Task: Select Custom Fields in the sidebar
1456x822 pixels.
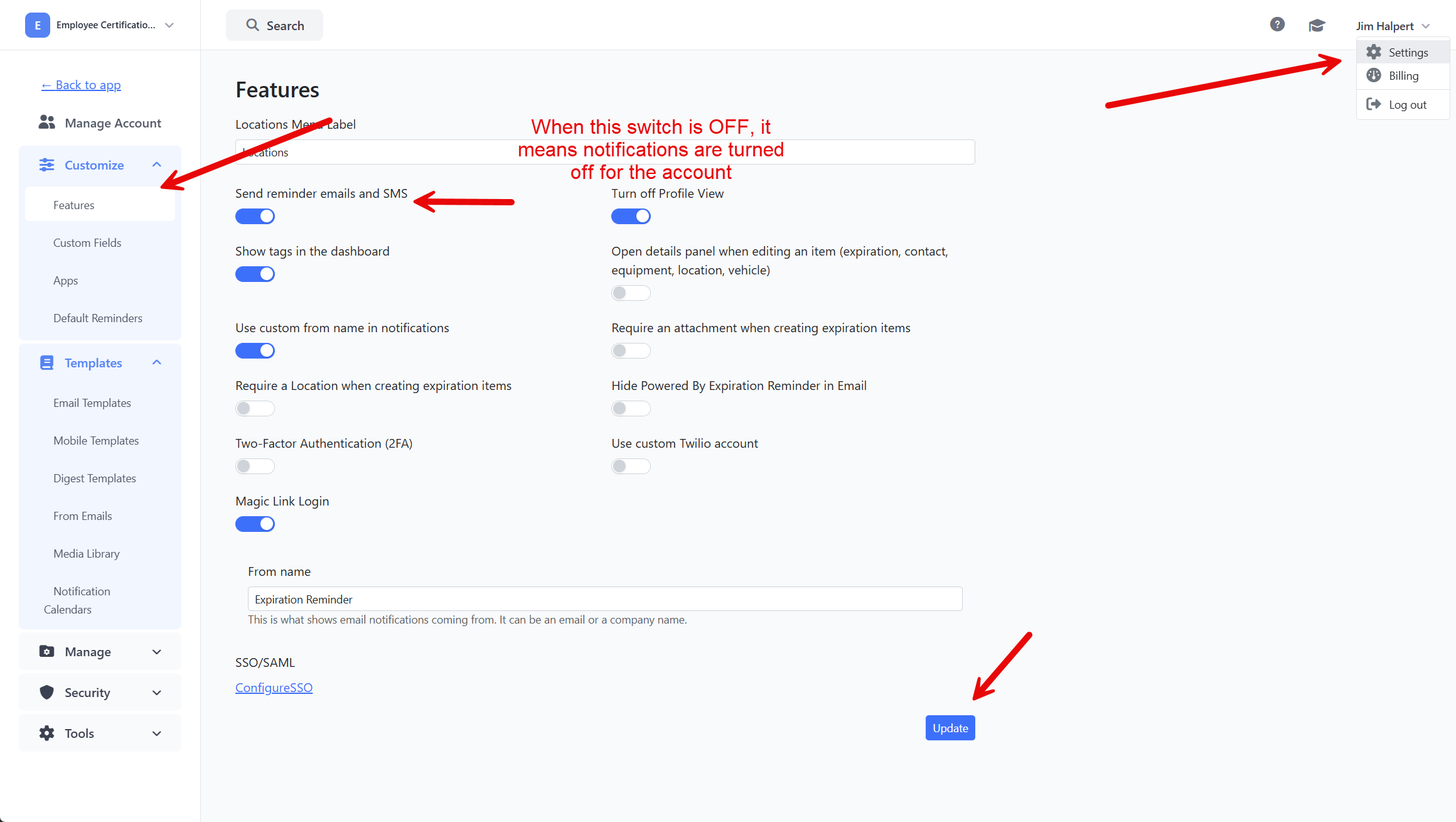Action: click(x=87, y=243)
